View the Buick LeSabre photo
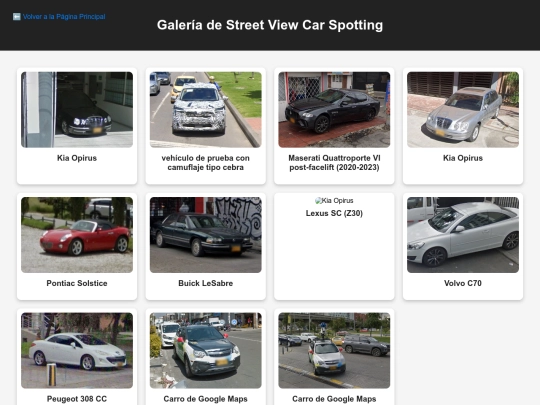 (206, 235)
